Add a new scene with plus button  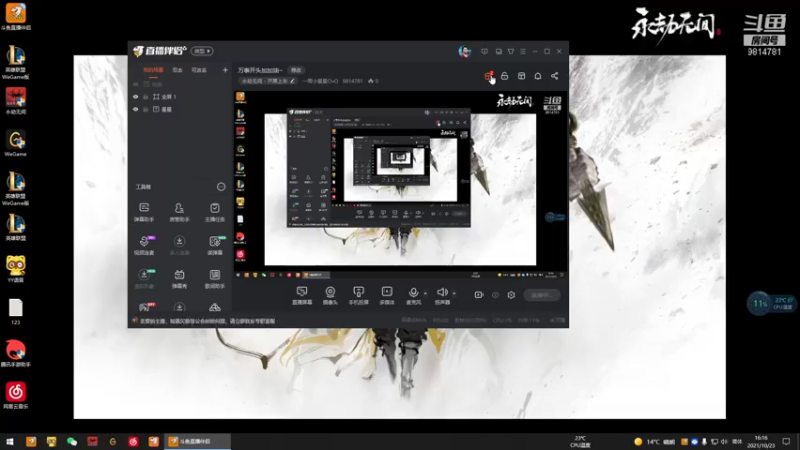click(x=225, y=70)
